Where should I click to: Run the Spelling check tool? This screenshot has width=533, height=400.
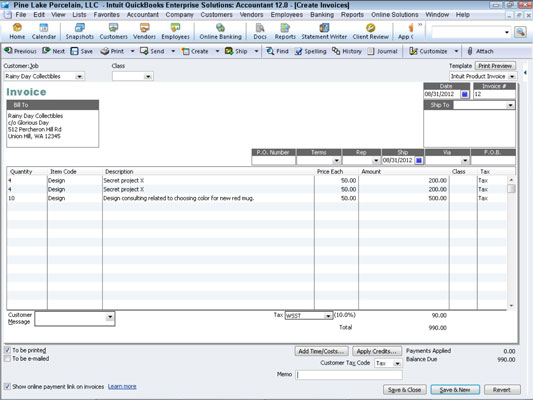click(310, 51)
